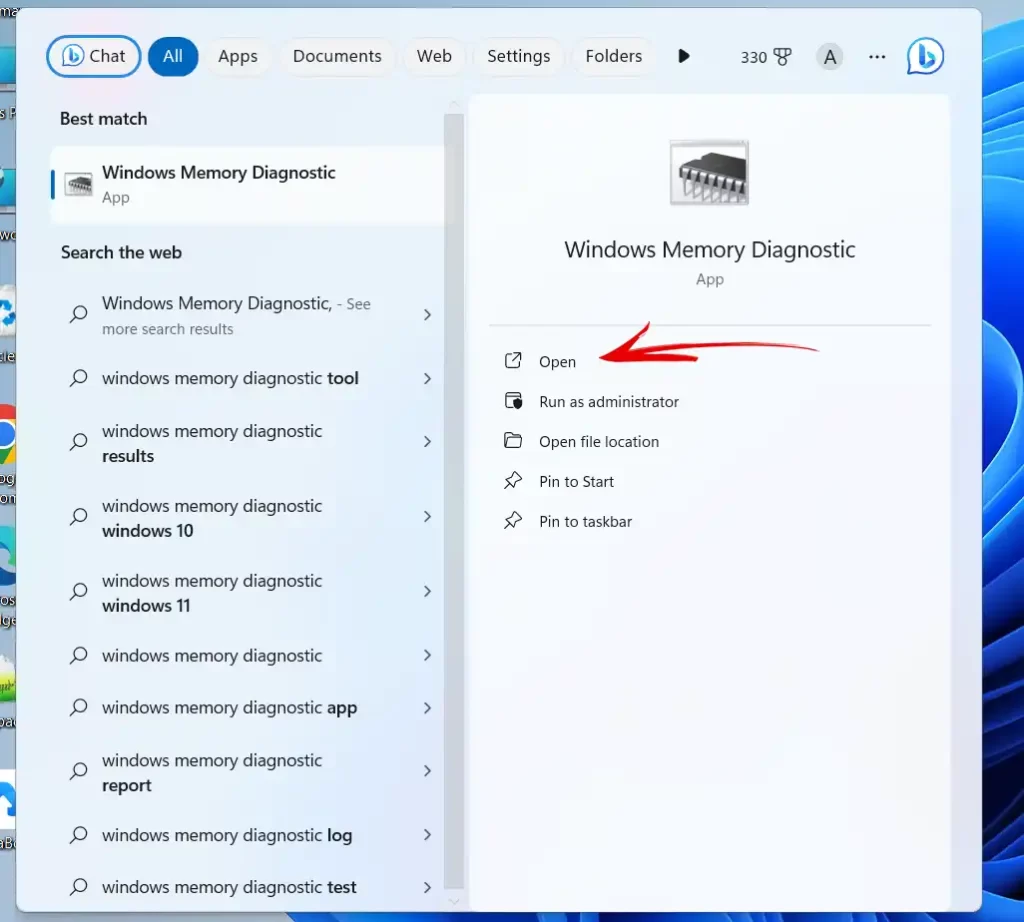Click search icon beside 'diagnostic log' suggestion
The width and height of the screenshot is (1024, 922).
pyautogui.click(x=78, y=835)
